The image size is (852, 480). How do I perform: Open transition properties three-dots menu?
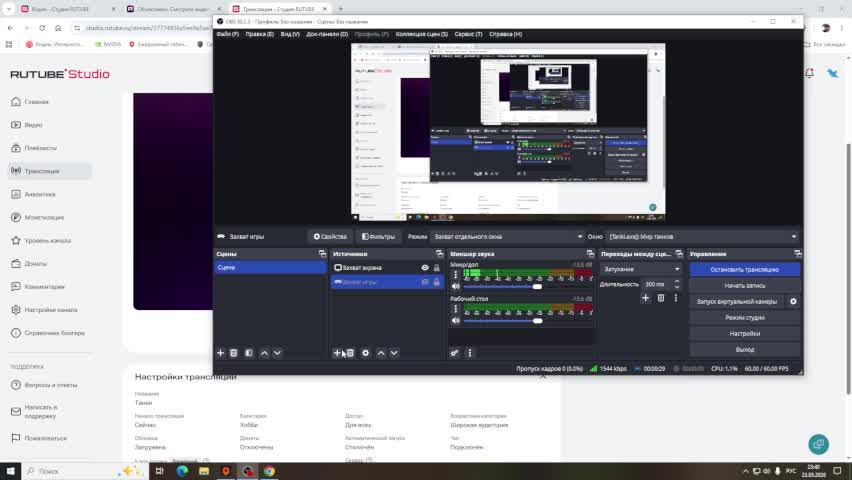[676, 298]
